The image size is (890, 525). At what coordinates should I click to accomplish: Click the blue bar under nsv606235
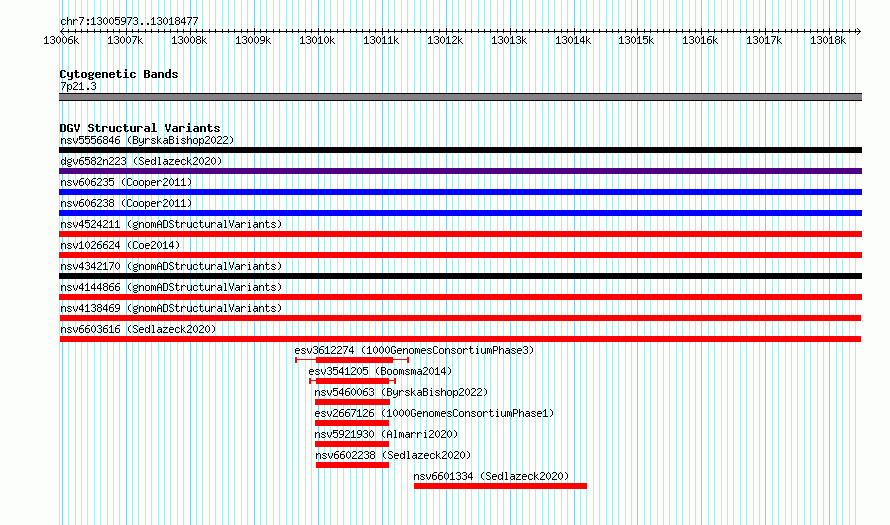click(460, 192)
